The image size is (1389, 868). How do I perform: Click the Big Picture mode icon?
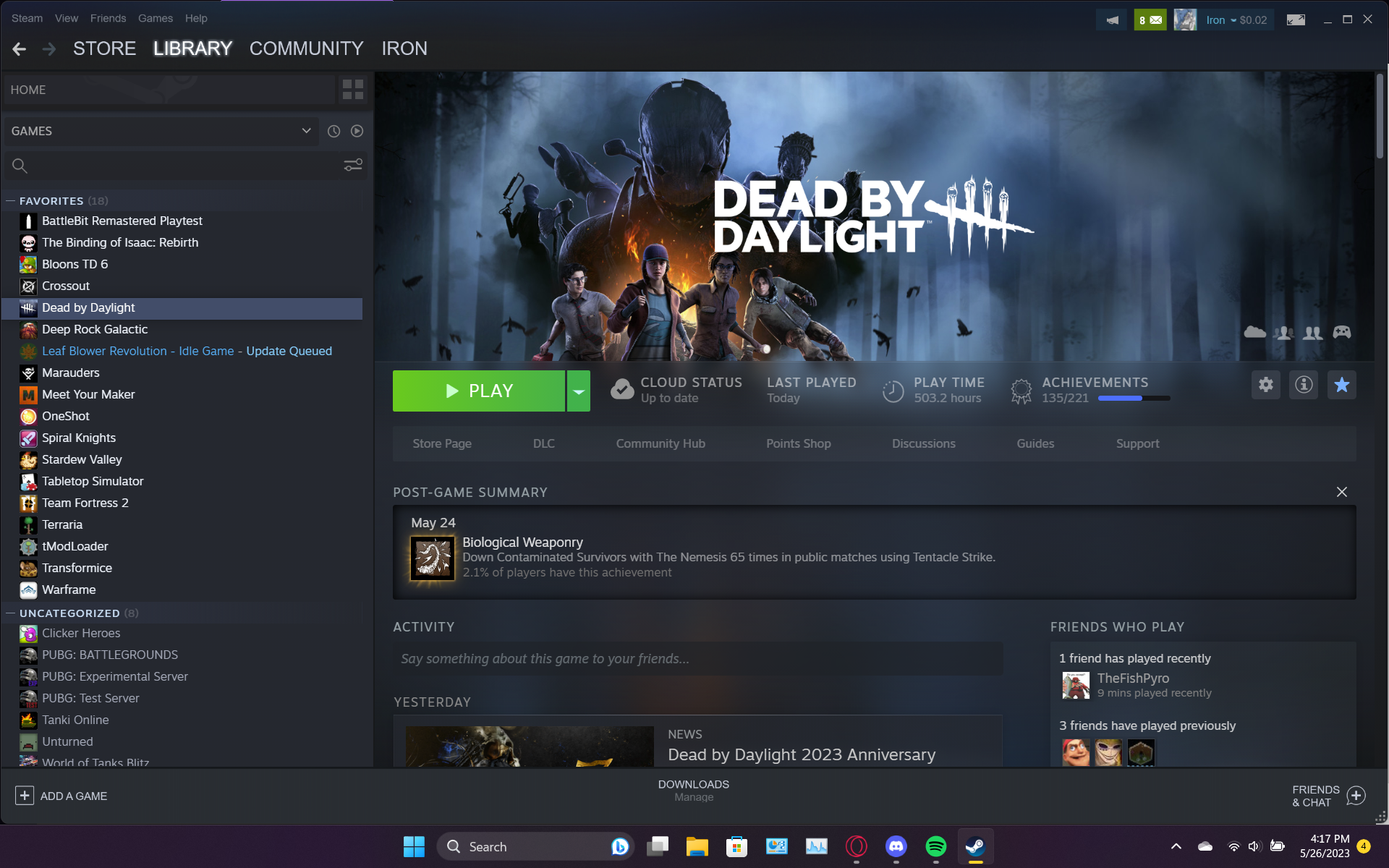[1296, 20]
